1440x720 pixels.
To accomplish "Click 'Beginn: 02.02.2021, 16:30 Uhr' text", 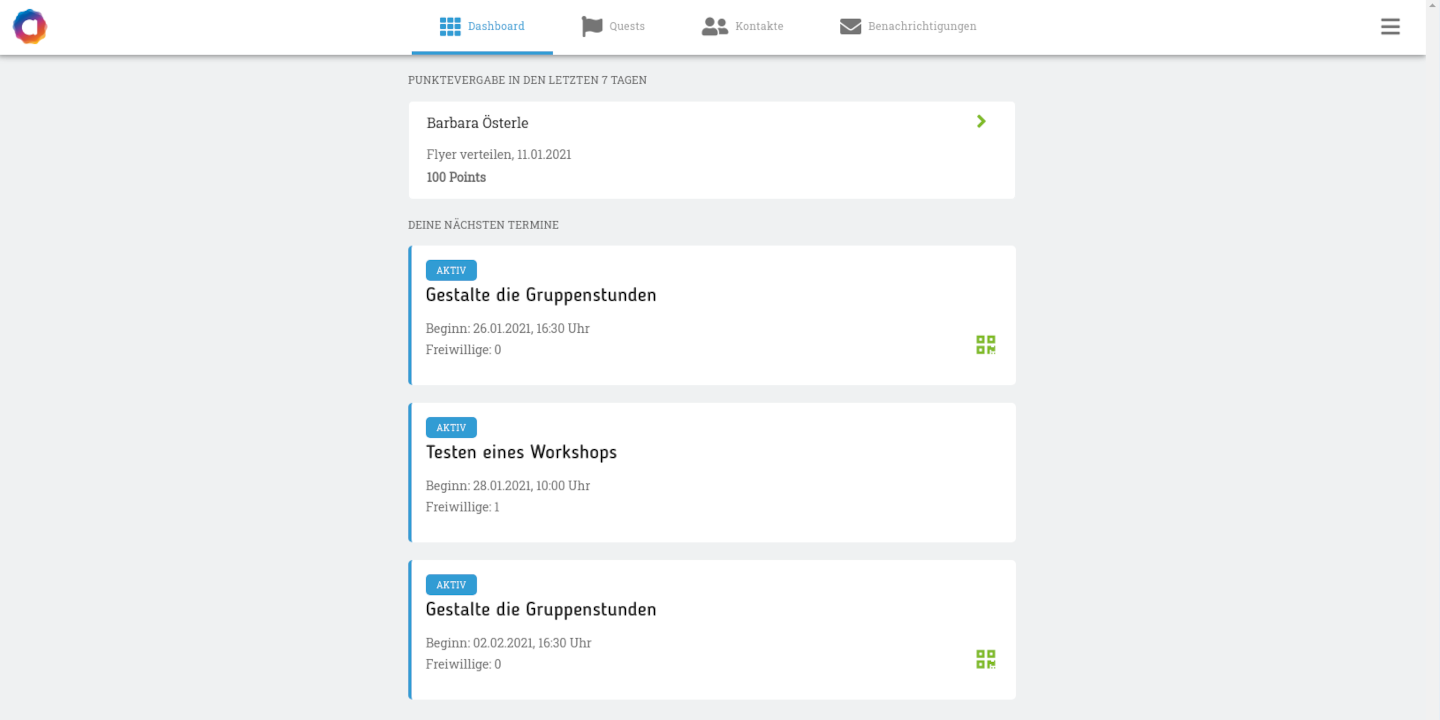I will tap(509, 643).
